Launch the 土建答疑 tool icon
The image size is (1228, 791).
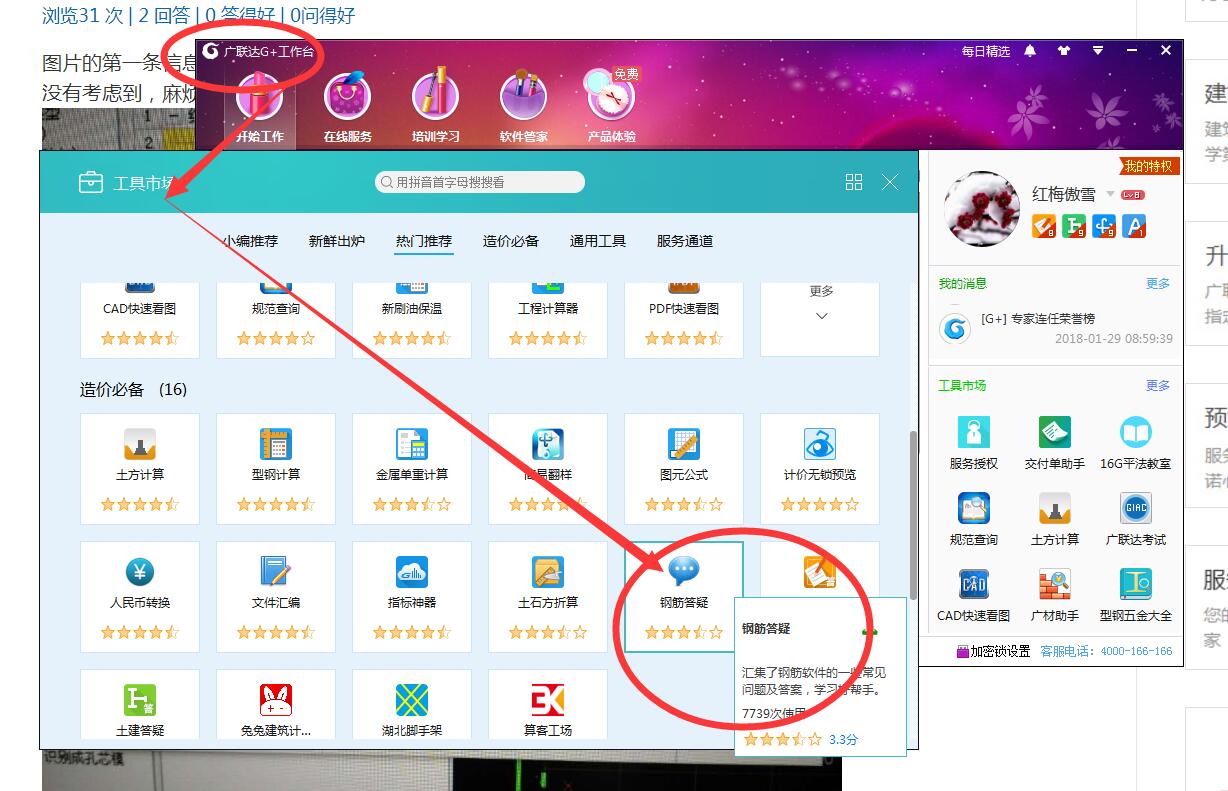point(140,700)
